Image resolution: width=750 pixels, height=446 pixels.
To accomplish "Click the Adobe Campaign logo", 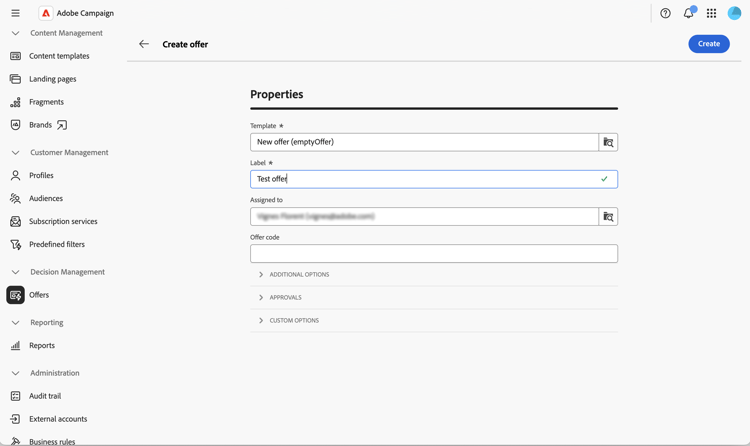I will pyautogui.click(x=46, y=13).
